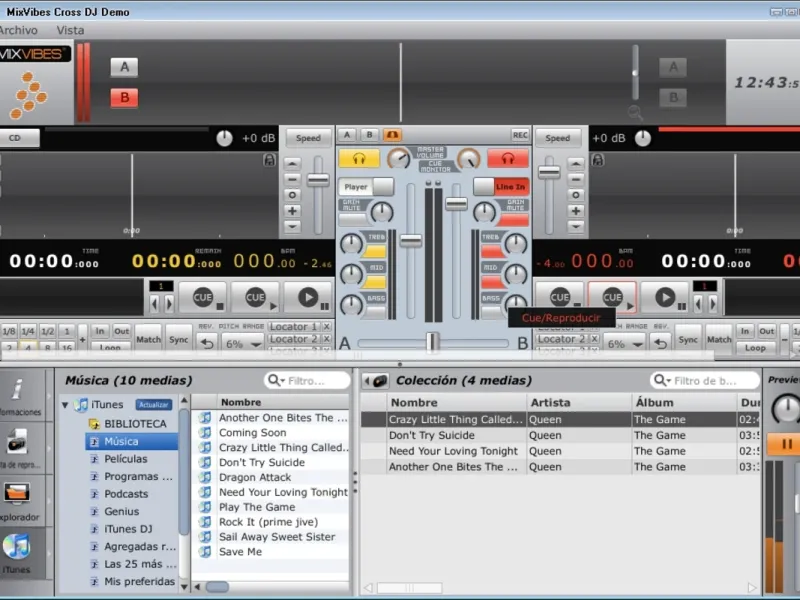This screenshot has height=600, width=800.
Task: Click the channel A volume fader handle
Action: click(x=411, y=241)
